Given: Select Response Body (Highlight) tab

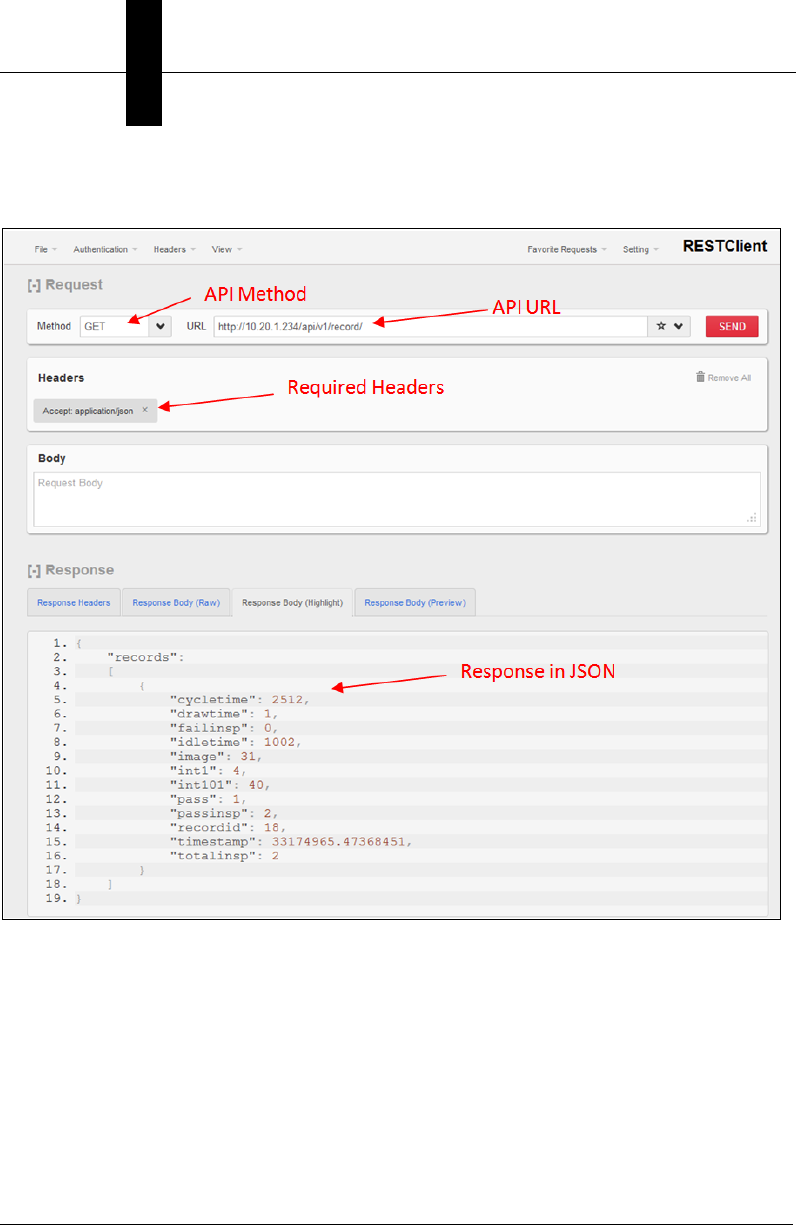Looking at the screenshot, I should [x=292, y=603].
